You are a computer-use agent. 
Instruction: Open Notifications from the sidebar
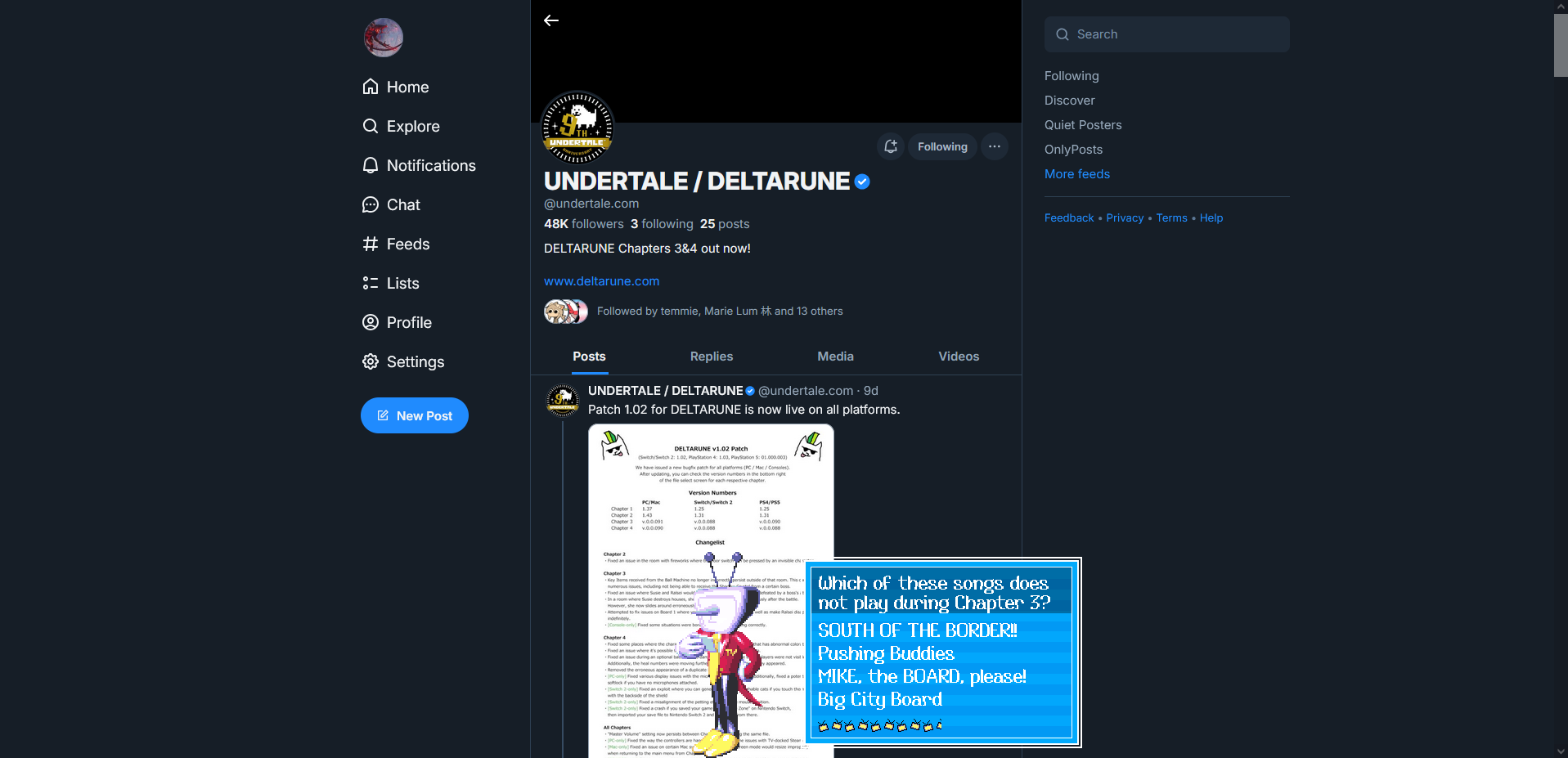pyautogui.click(x=419, y=165)
